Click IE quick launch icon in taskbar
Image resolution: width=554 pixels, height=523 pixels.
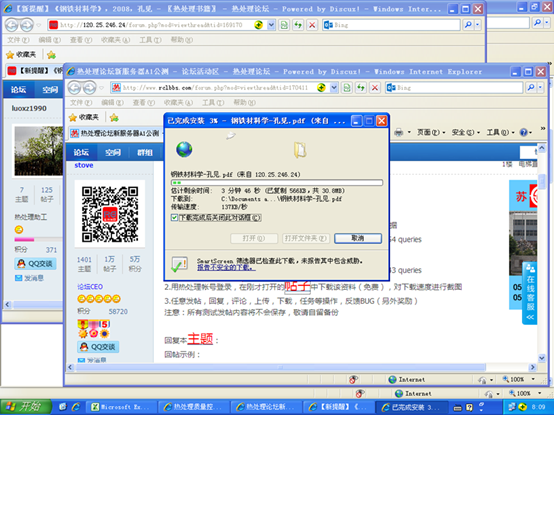(x=75, y=407)
